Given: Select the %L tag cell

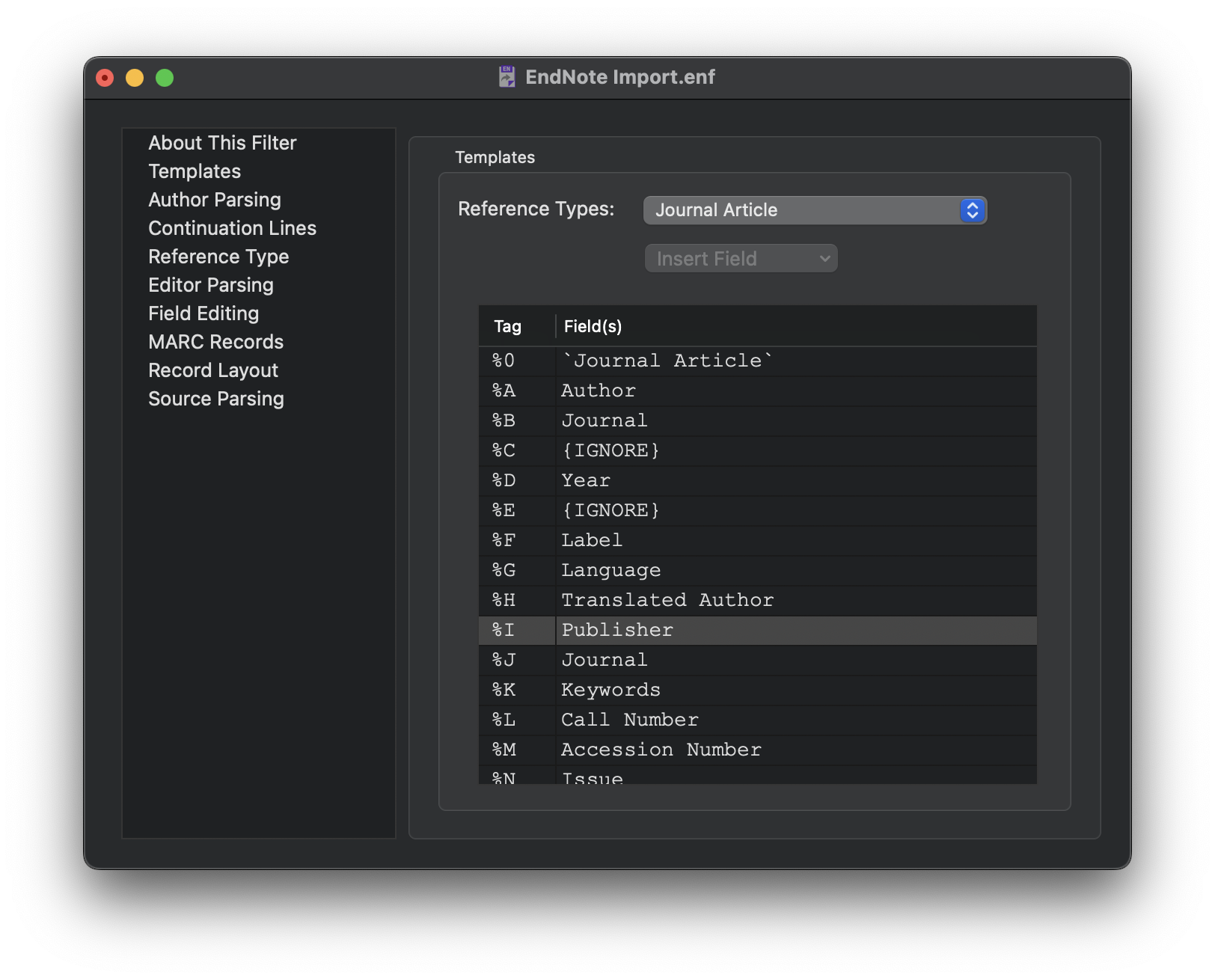Looking at the screenshot, I should click(x=517, y=720).
